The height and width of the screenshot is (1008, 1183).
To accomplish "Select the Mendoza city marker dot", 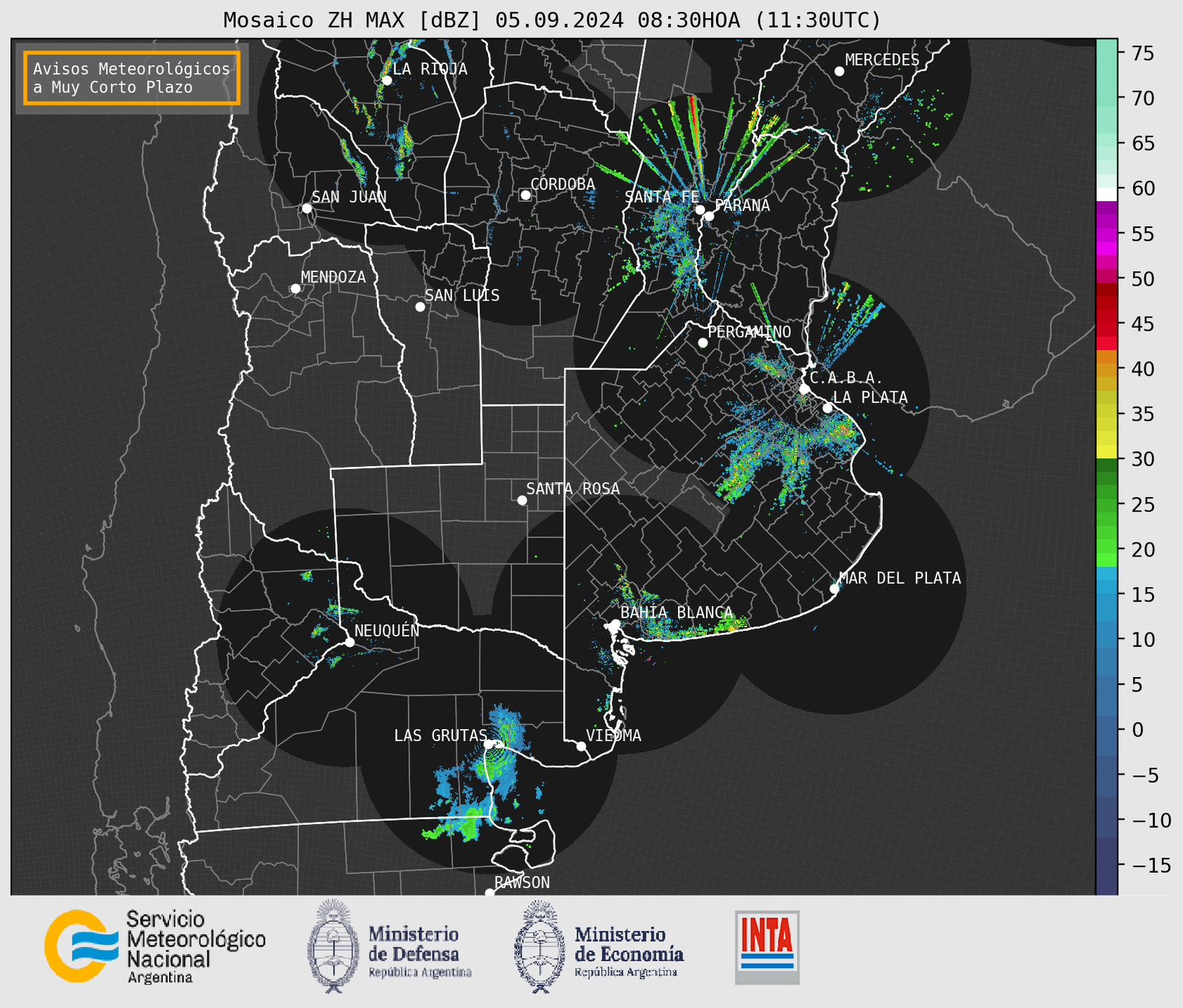I will pyautogui.click(x=295, y=289).
